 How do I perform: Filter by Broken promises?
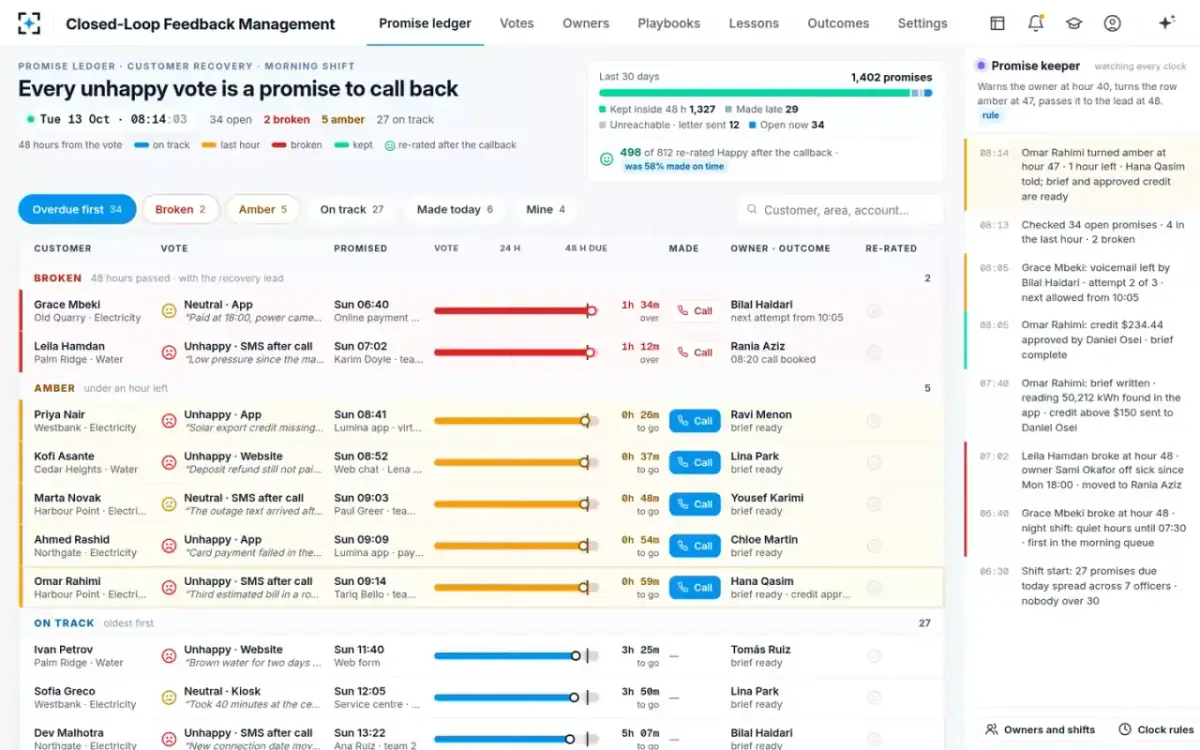coord(181,209)
